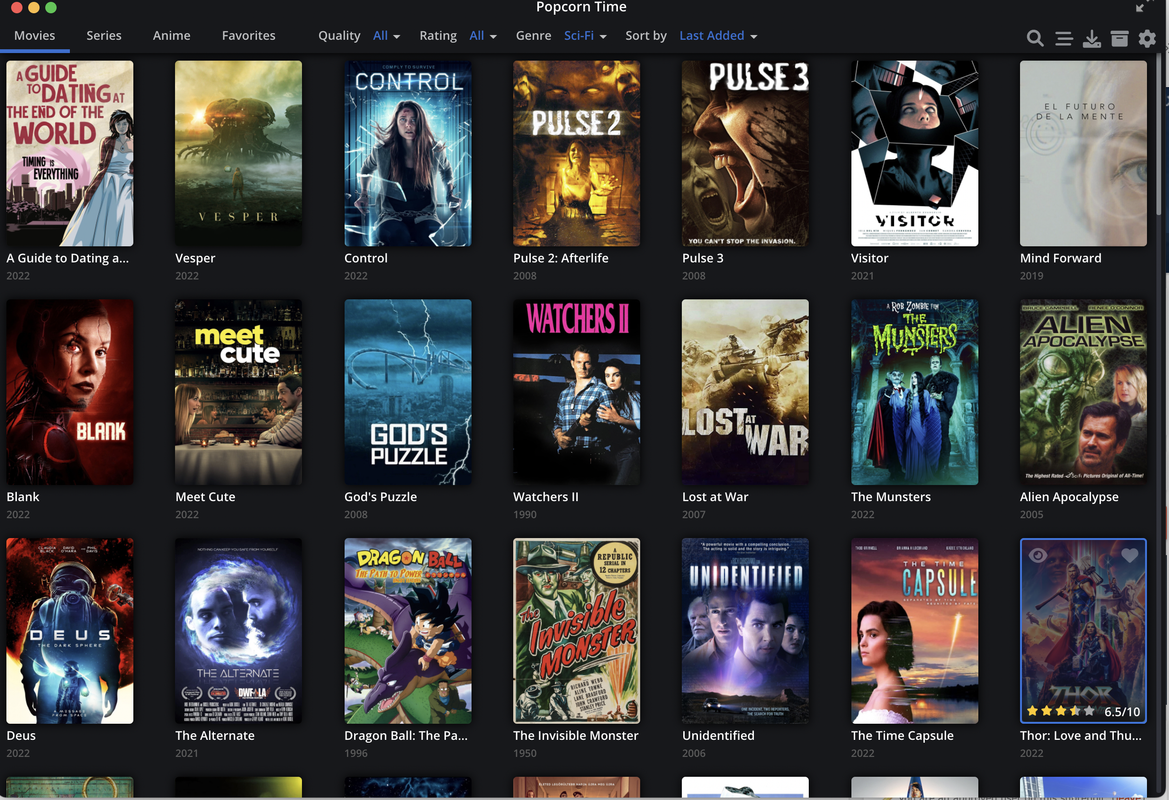
Task: Click the 'Thor: Love and Thu...' title
Action: pyautogui.click(x=1080, y=735)
